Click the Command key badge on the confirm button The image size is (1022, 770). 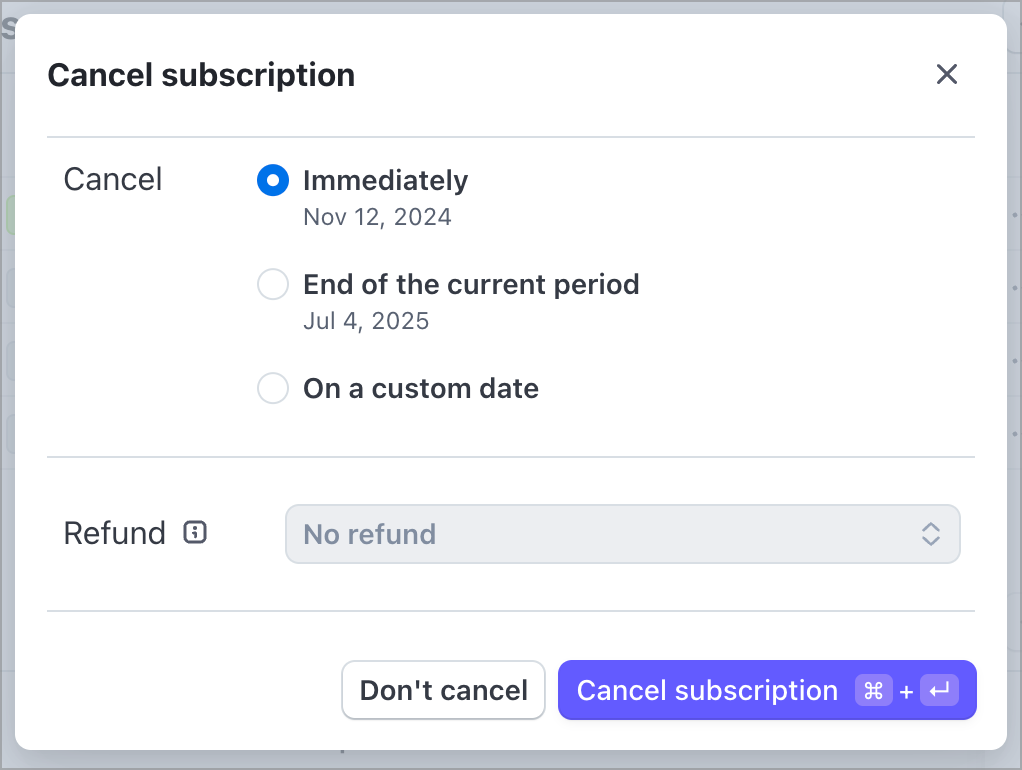tap(872, 690)
